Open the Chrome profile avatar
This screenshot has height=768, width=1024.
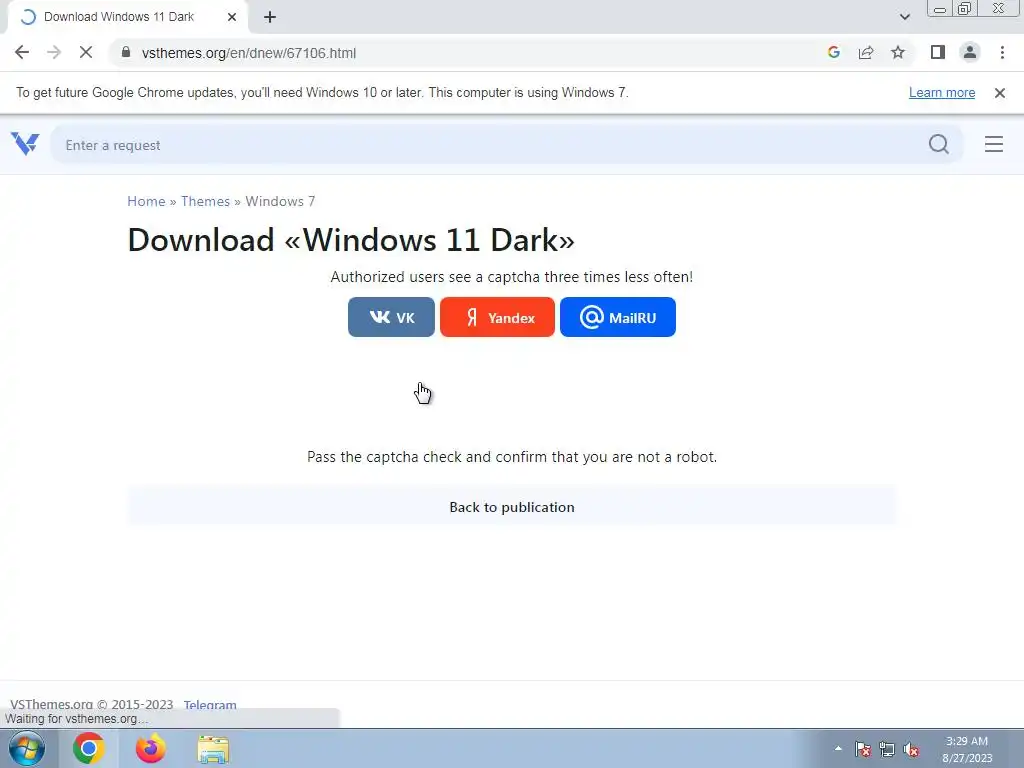point(970,52)
